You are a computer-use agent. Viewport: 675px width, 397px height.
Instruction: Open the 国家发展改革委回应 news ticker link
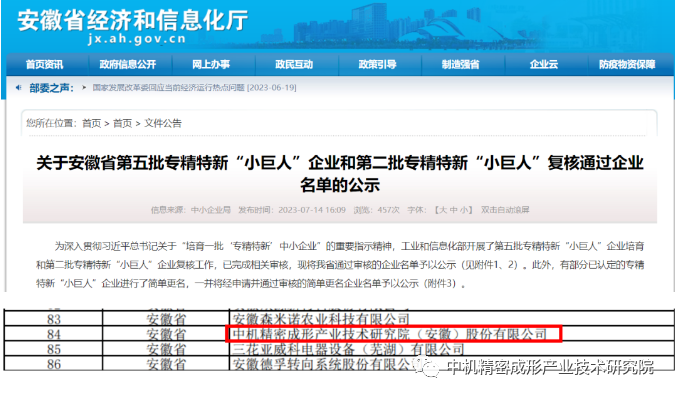coord(194,88)
